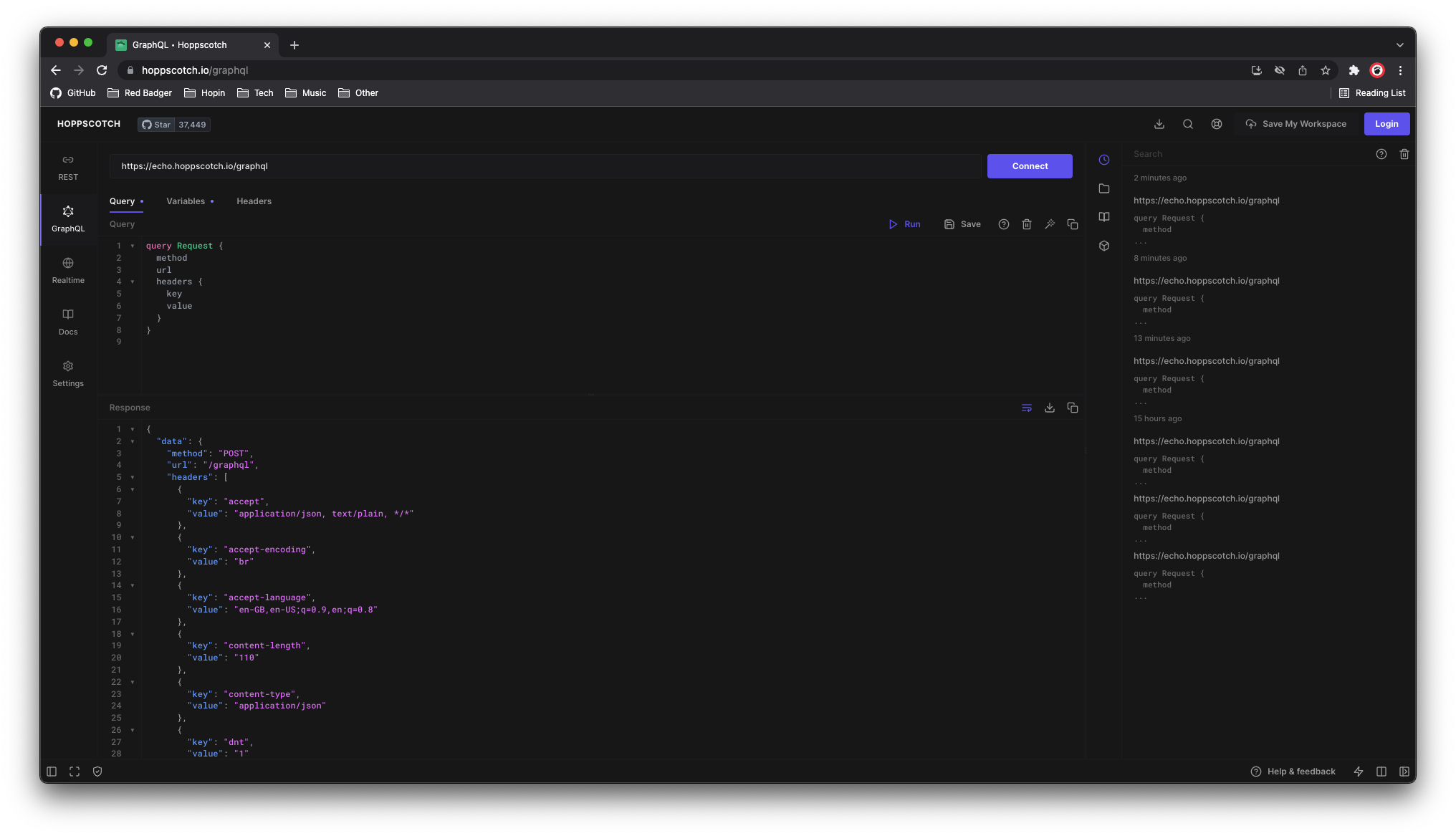This screenshot has width=1456, height=836.
Task: Collapse the headers array on response line 5
Action: [133, 477]
